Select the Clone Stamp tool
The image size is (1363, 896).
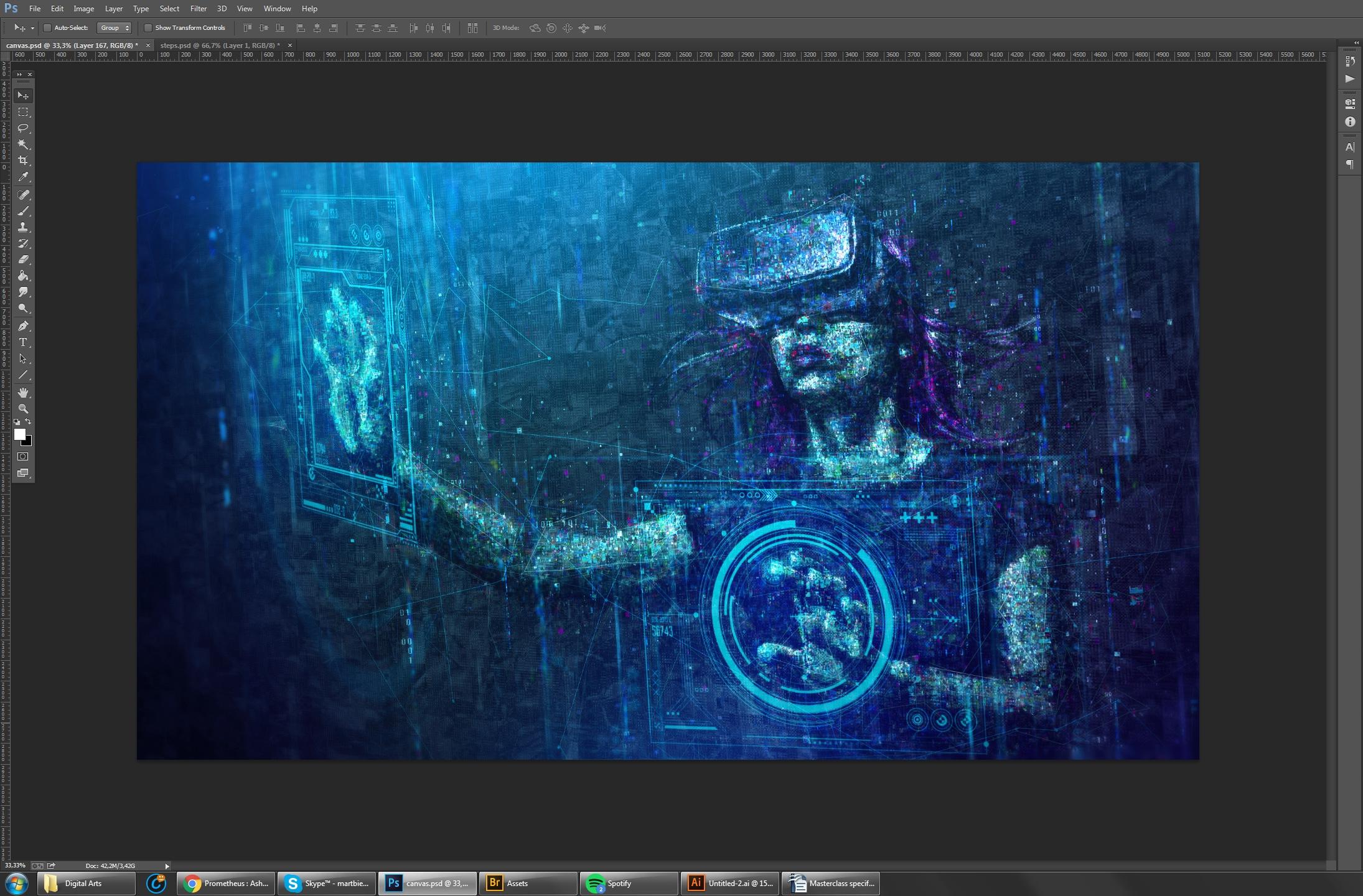(x=23, y=227)
